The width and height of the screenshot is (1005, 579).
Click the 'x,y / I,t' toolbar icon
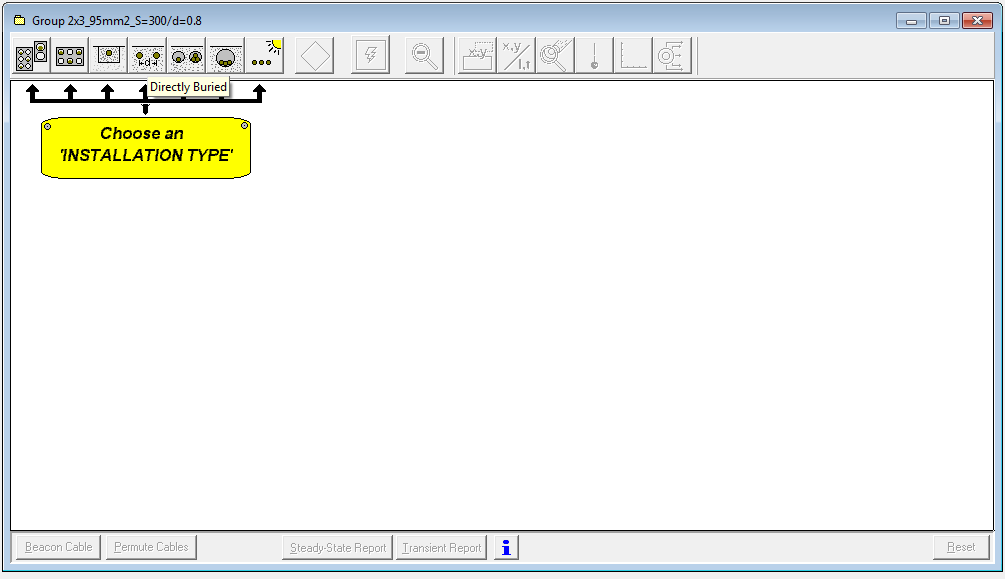(x=516, y=56)
